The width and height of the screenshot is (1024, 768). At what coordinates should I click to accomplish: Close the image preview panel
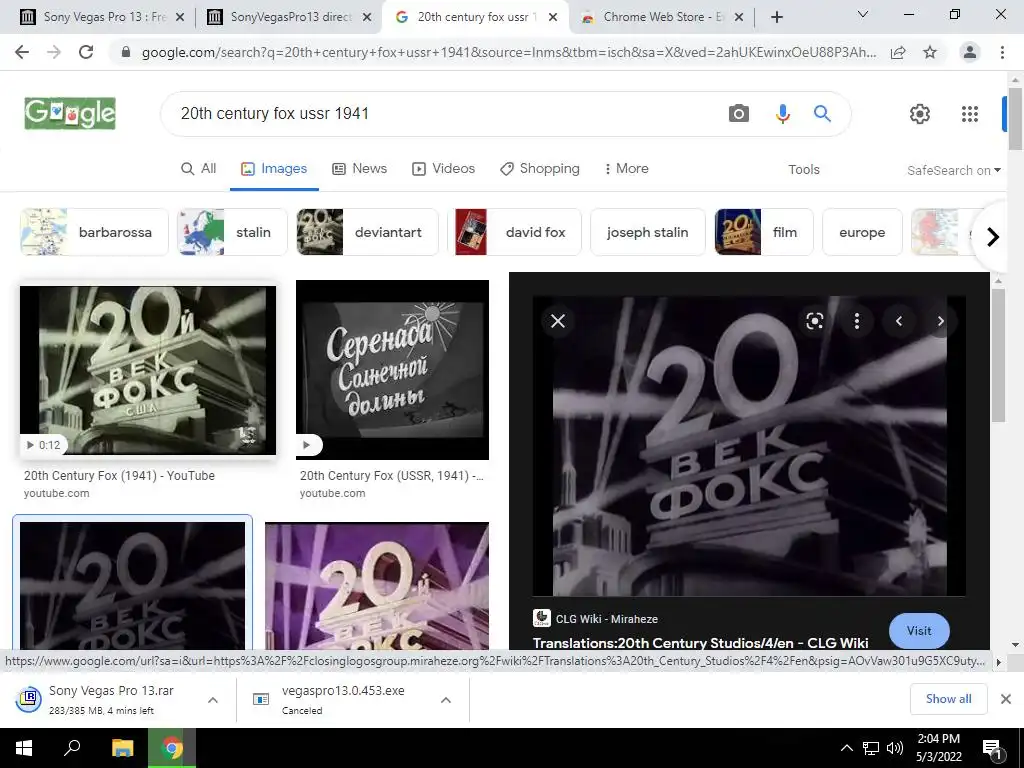point(558,321)
